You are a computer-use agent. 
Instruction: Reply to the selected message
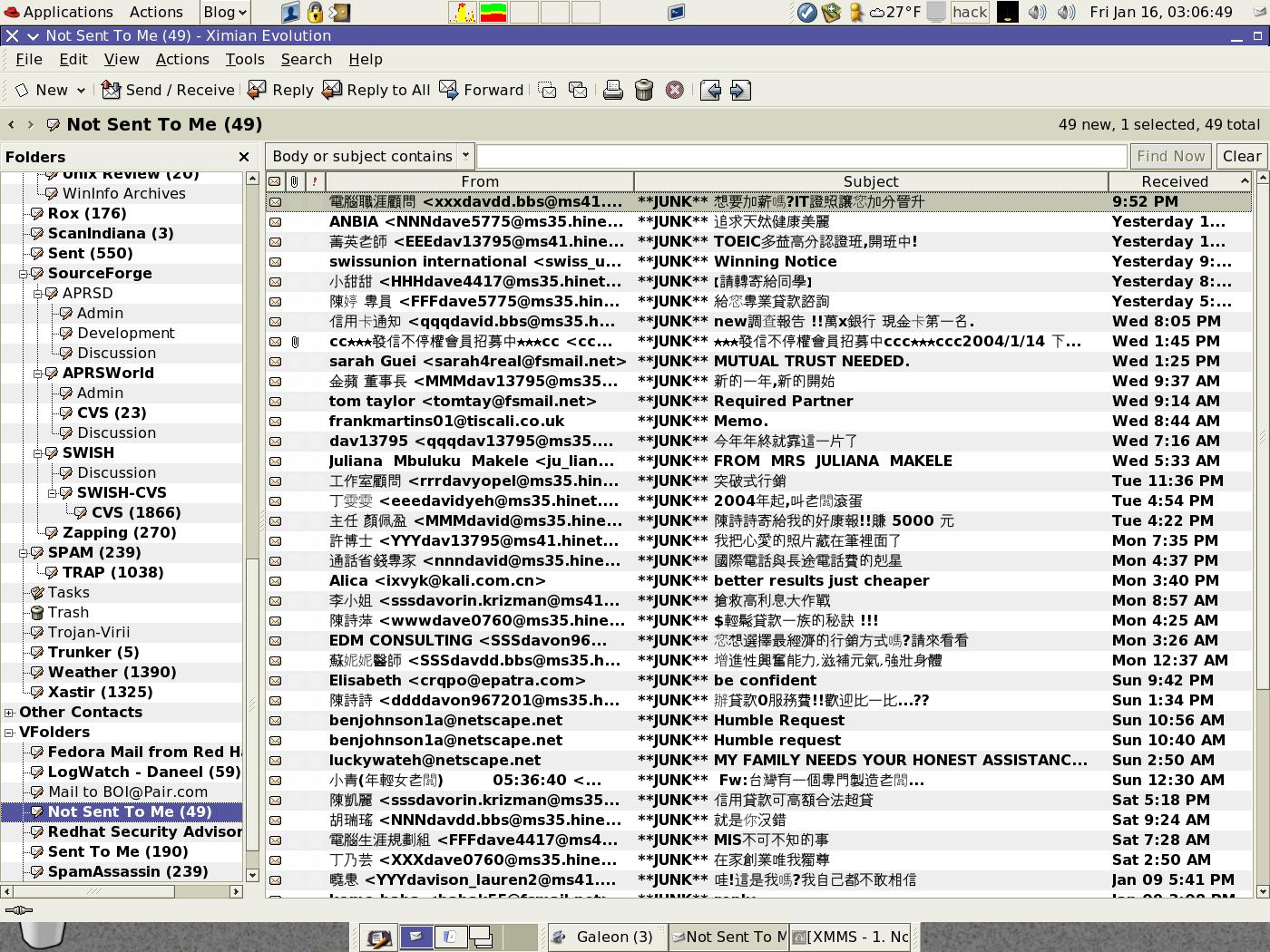(281, 90)
